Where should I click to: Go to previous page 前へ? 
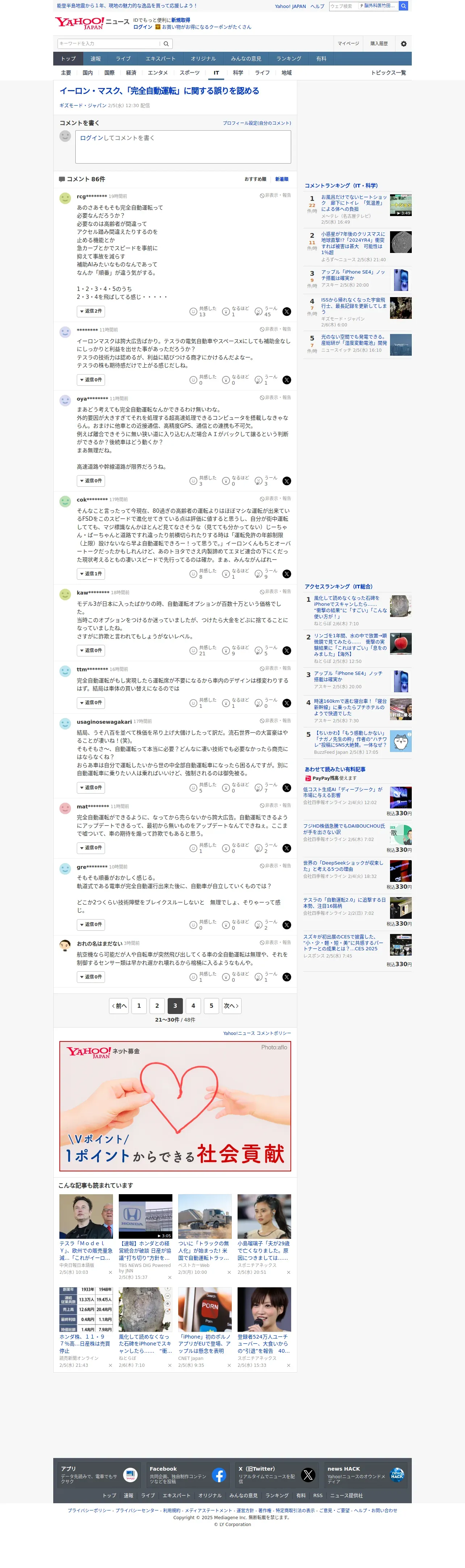click(119, 1006)
